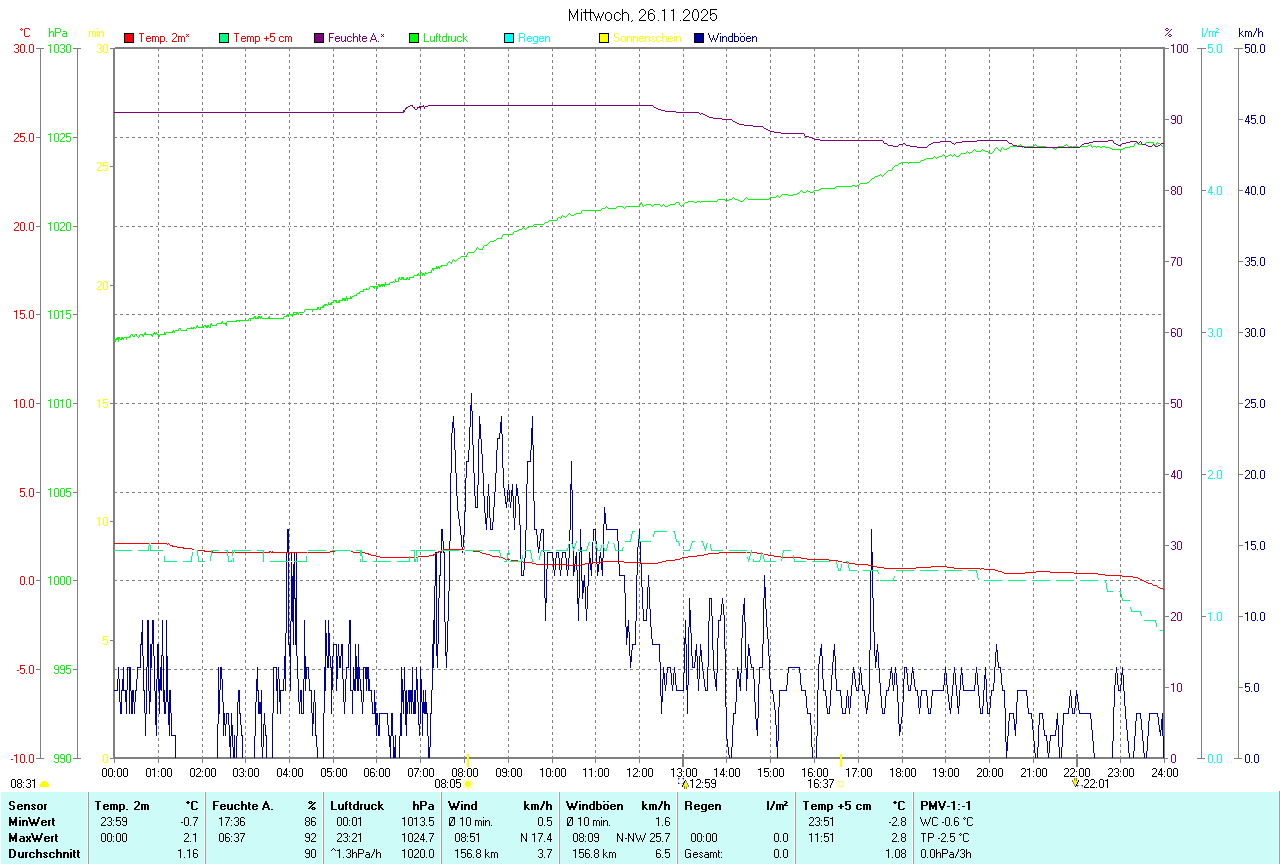1280x864 pixels.
Task: Click the dark blue Windböen legend square
Action: pyautogui.click(x=699, y=38)
